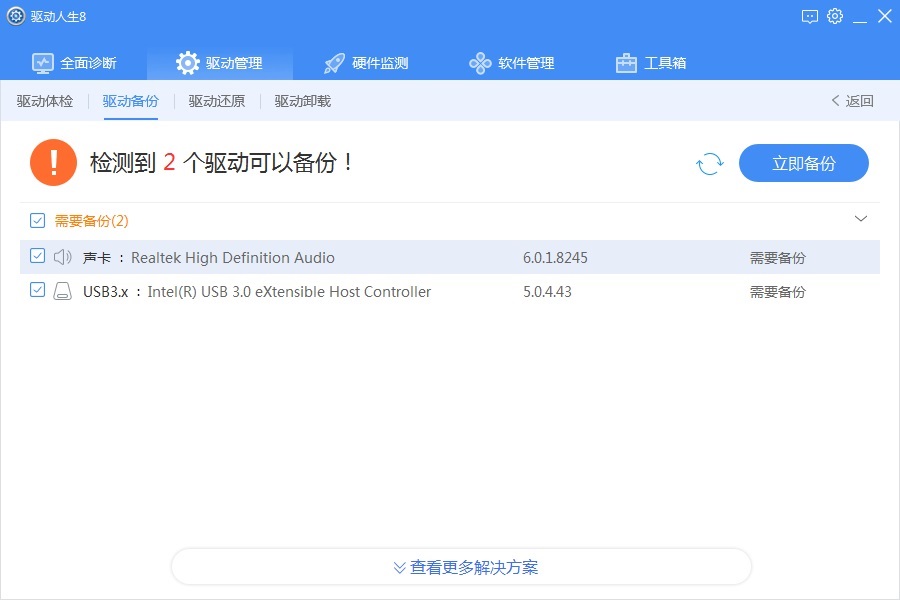Select the 驱动管理 gear icon
The image size is (900, 600).
point(187,61)
